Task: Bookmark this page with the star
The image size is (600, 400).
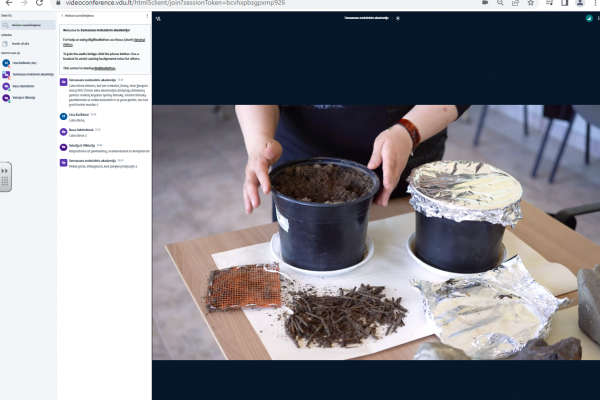Action: click(530, 3)
